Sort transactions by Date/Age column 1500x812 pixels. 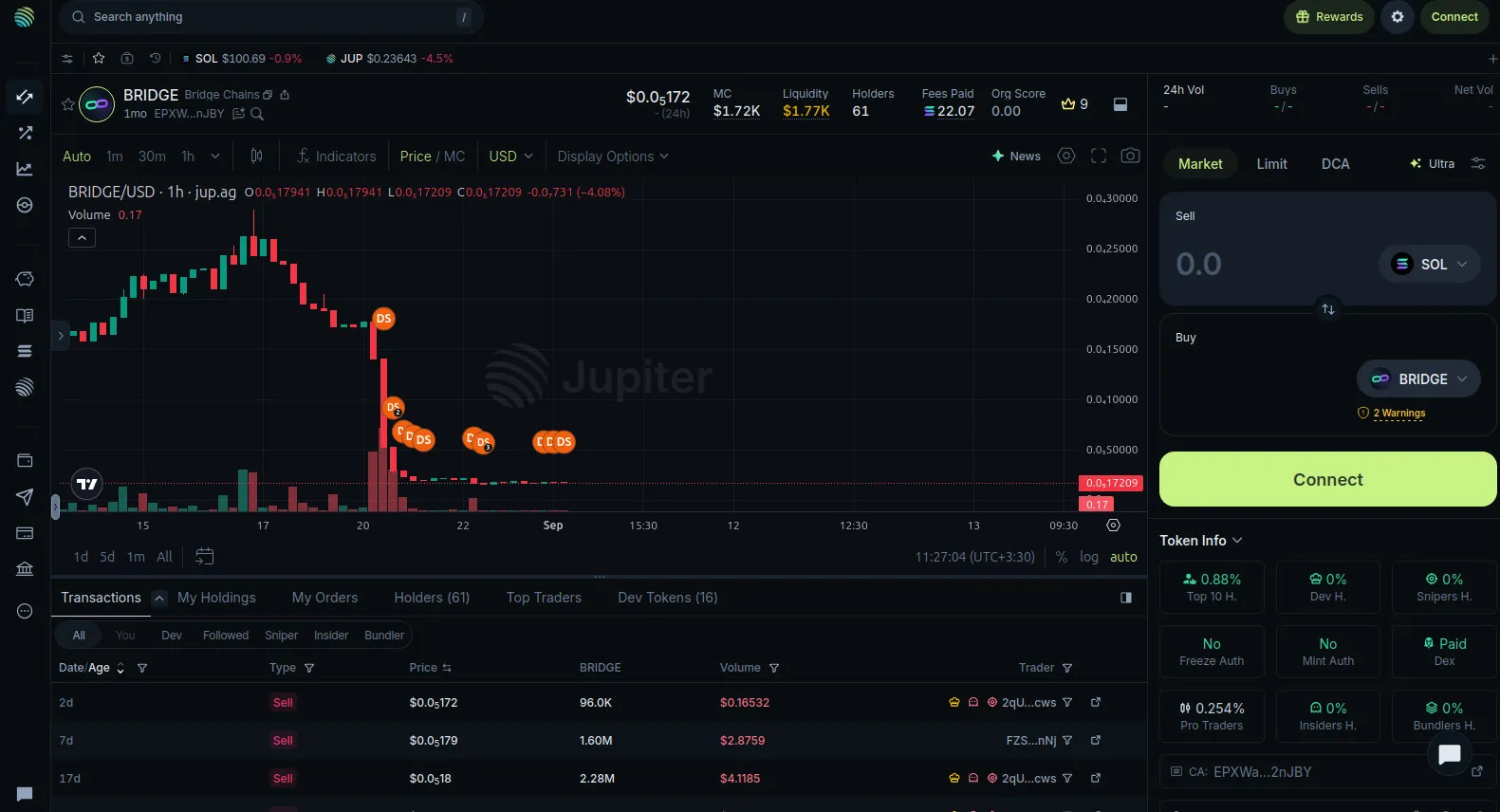tap(92, 668)
